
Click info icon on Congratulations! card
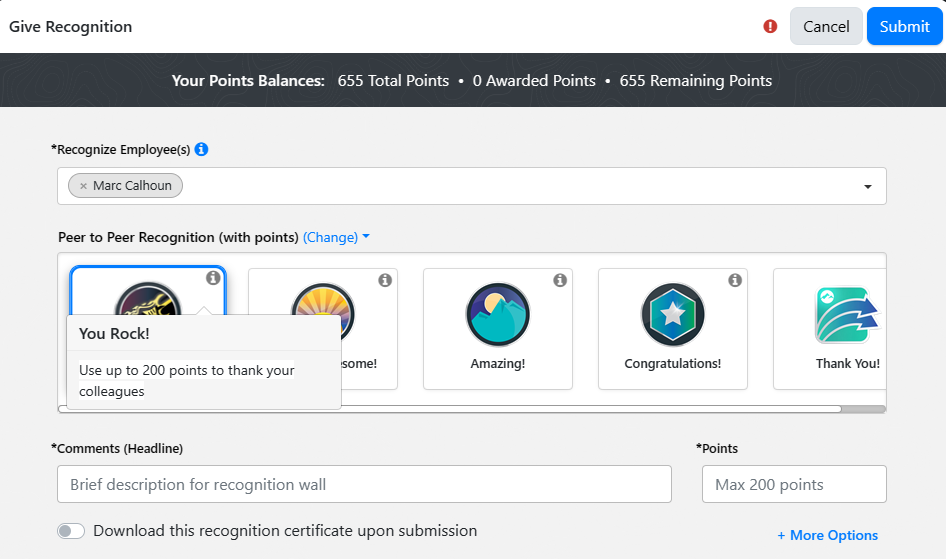(x=735, y=280)
